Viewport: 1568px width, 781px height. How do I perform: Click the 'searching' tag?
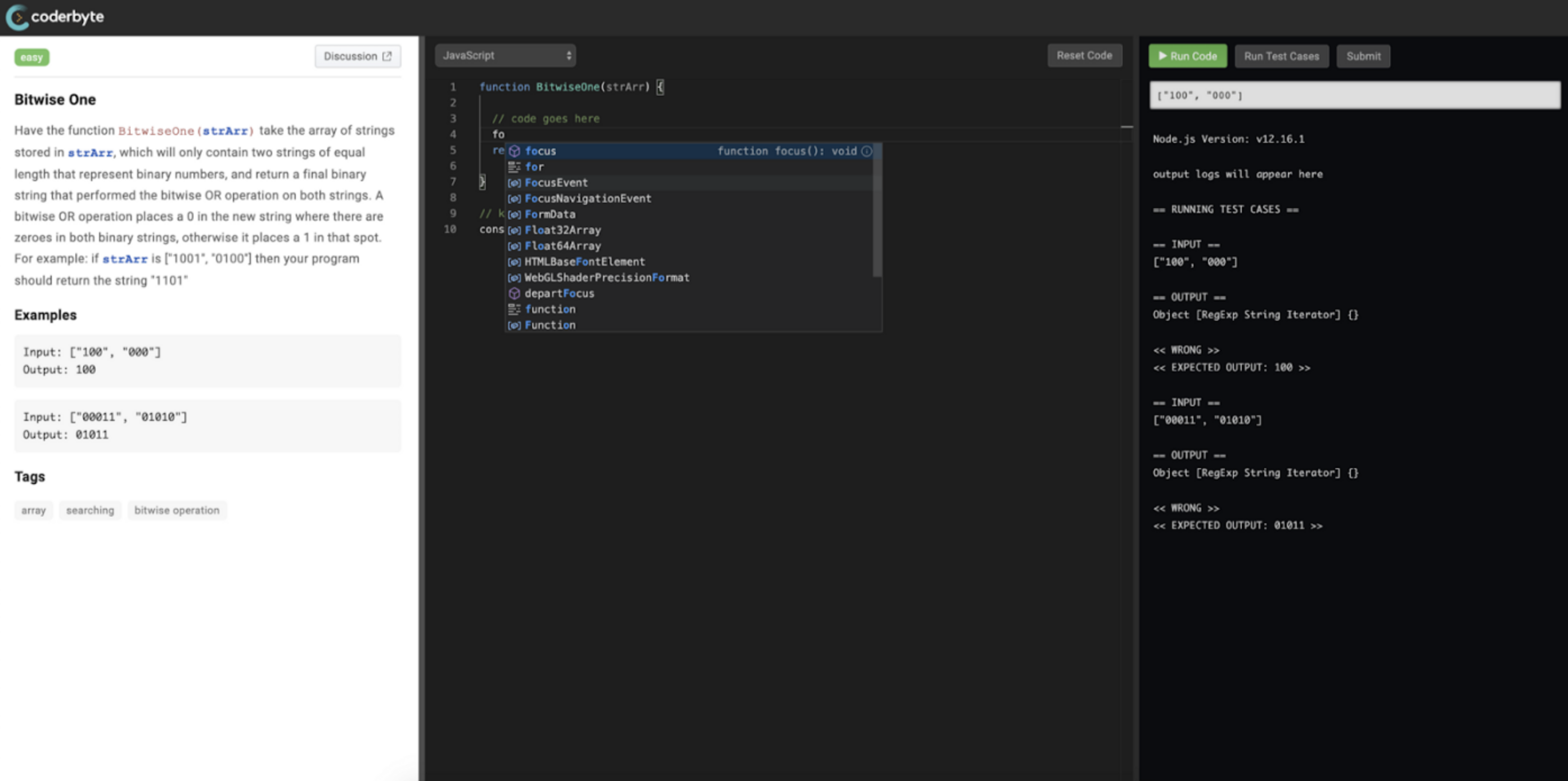[x=90, y=510]
